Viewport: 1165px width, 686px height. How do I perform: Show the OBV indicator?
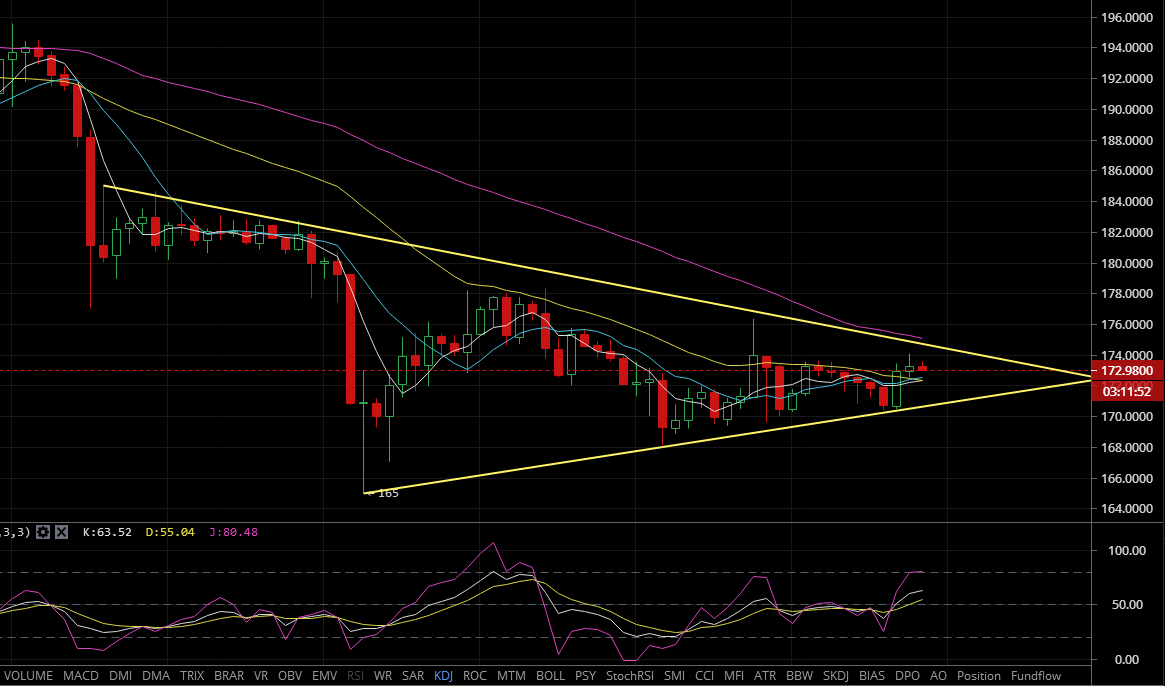tap(290, 676)
